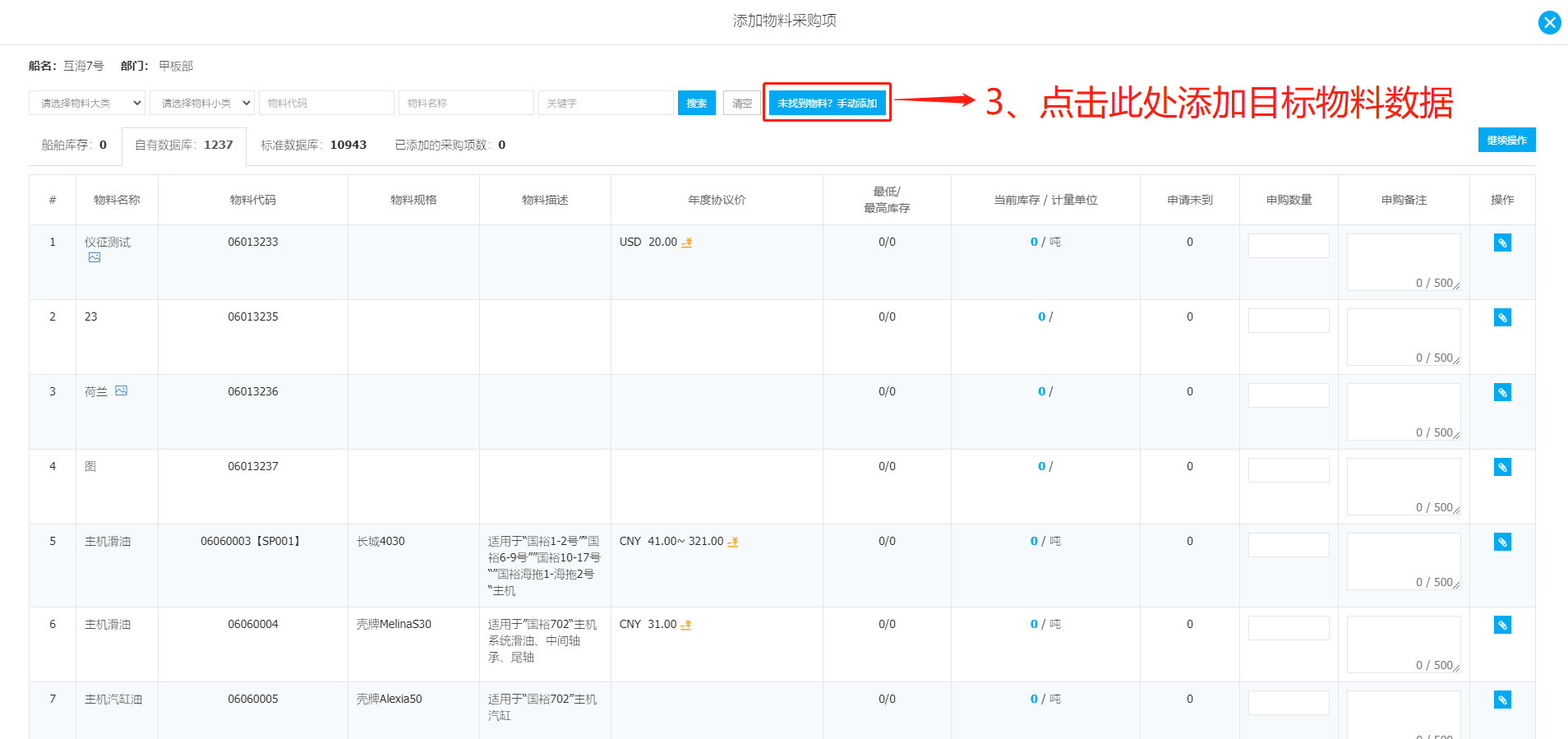Click 申购数量 input for row 06060005
The width and height of the screenshot is (1568, 739).
pos(1289,703)
